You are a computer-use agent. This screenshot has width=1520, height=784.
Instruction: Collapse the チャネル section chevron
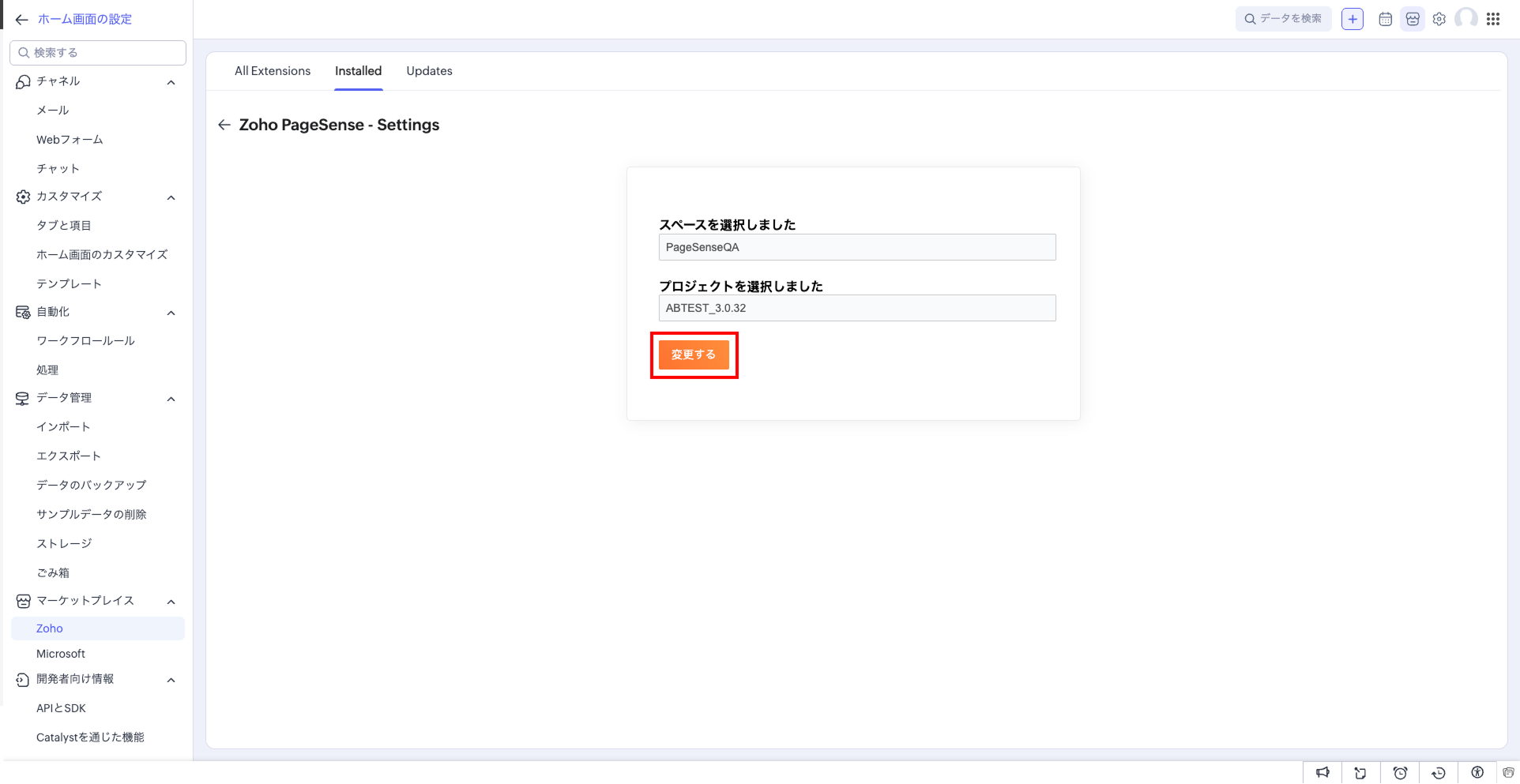(171, 82)
